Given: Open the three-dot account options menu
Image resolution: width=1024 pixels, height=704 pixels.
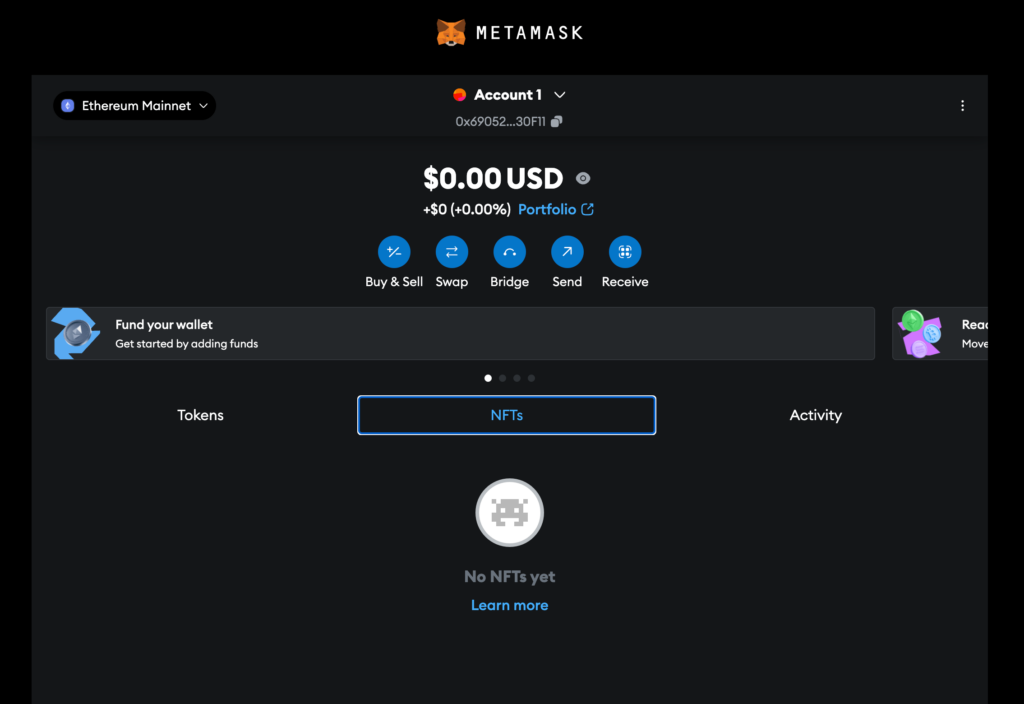Looking at the screenshot, I should (962, 106).
